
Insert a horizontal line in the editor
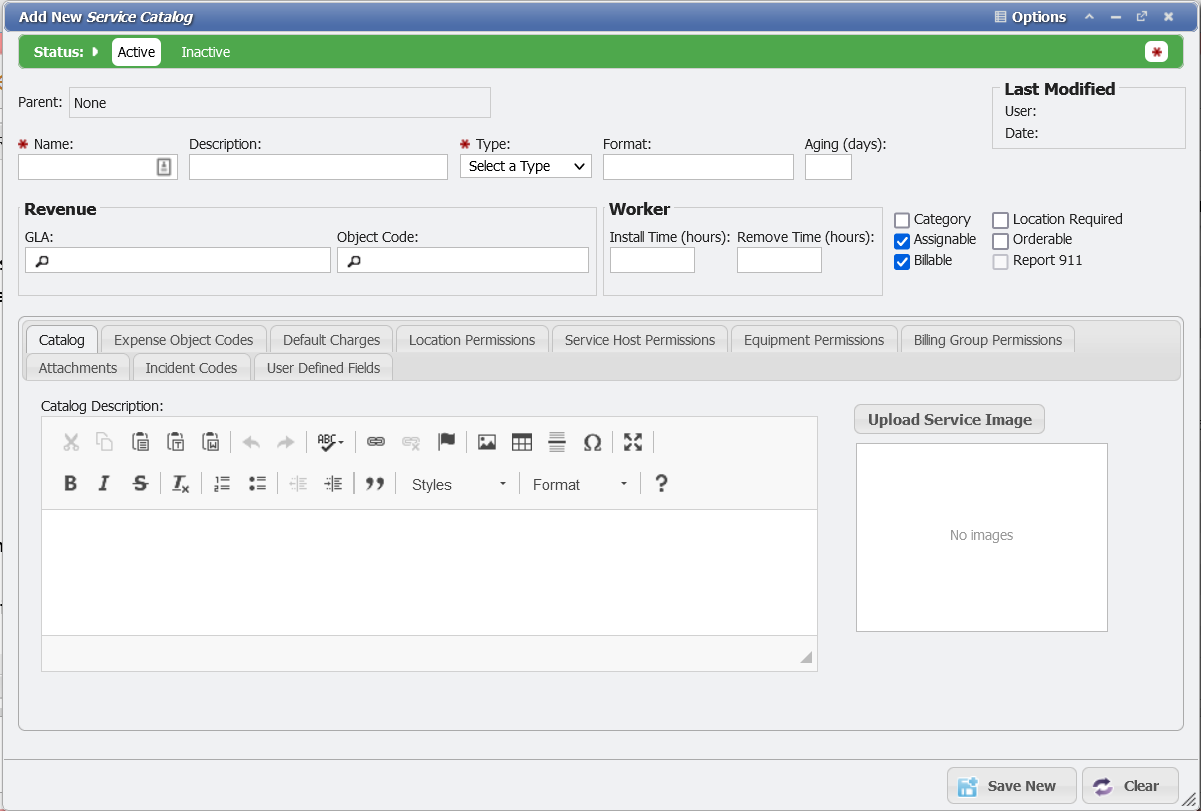click(557, 441)
